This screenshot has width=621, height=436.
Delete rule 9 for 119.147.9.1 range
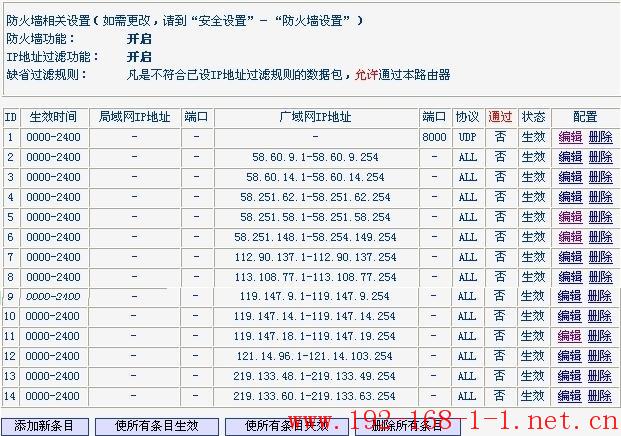pos(600,296)
